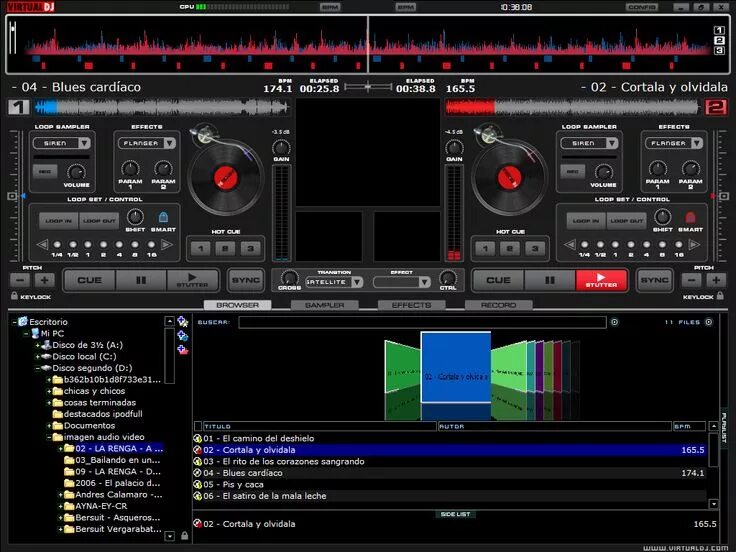This screenshot has width=736, height=552.
Task: Click the middle blue browser sidebar folder icon
Action: pyautogui.click(x=183, y=336)
